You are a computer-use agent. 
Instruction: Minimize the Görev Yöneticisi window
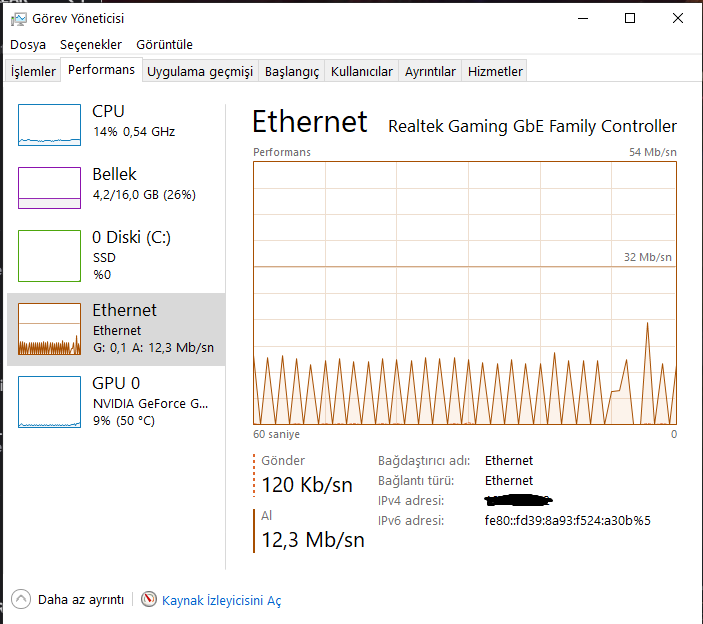[583, 18]
